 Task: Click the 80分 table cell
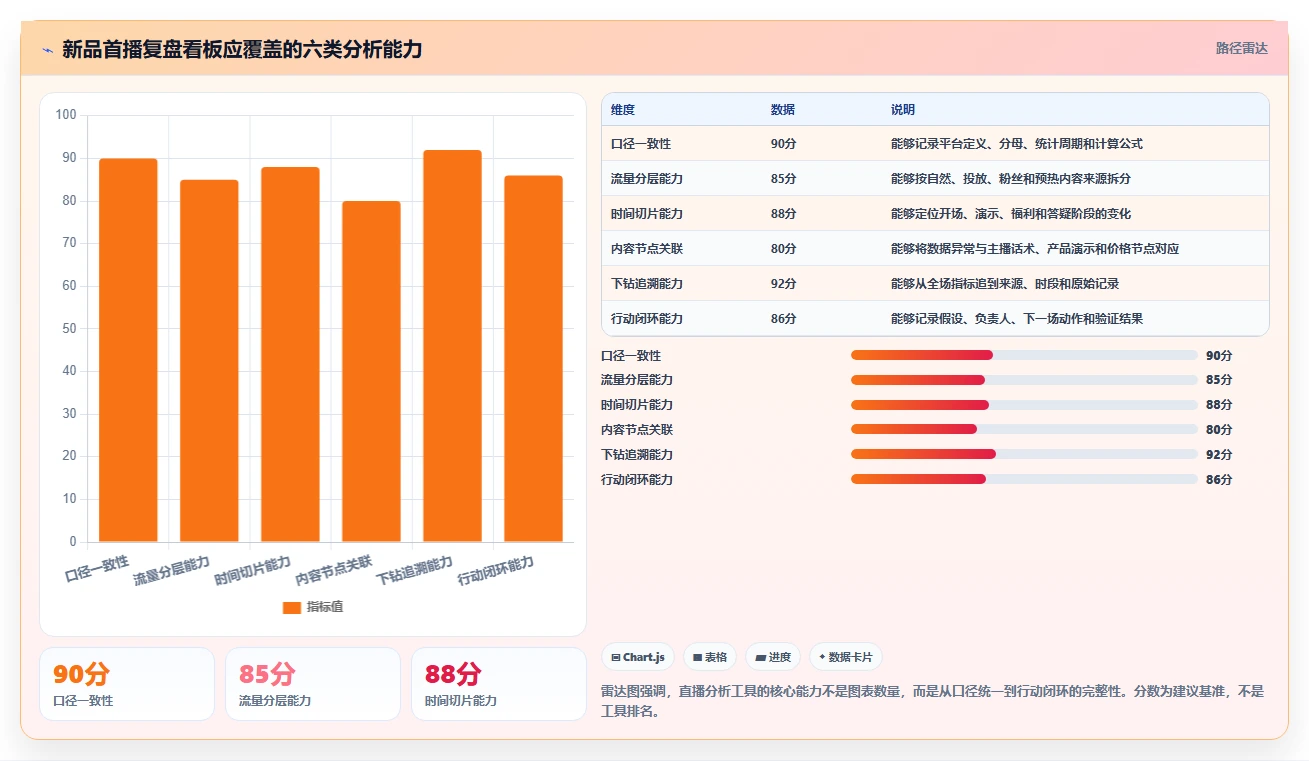[x=784, y=249]
